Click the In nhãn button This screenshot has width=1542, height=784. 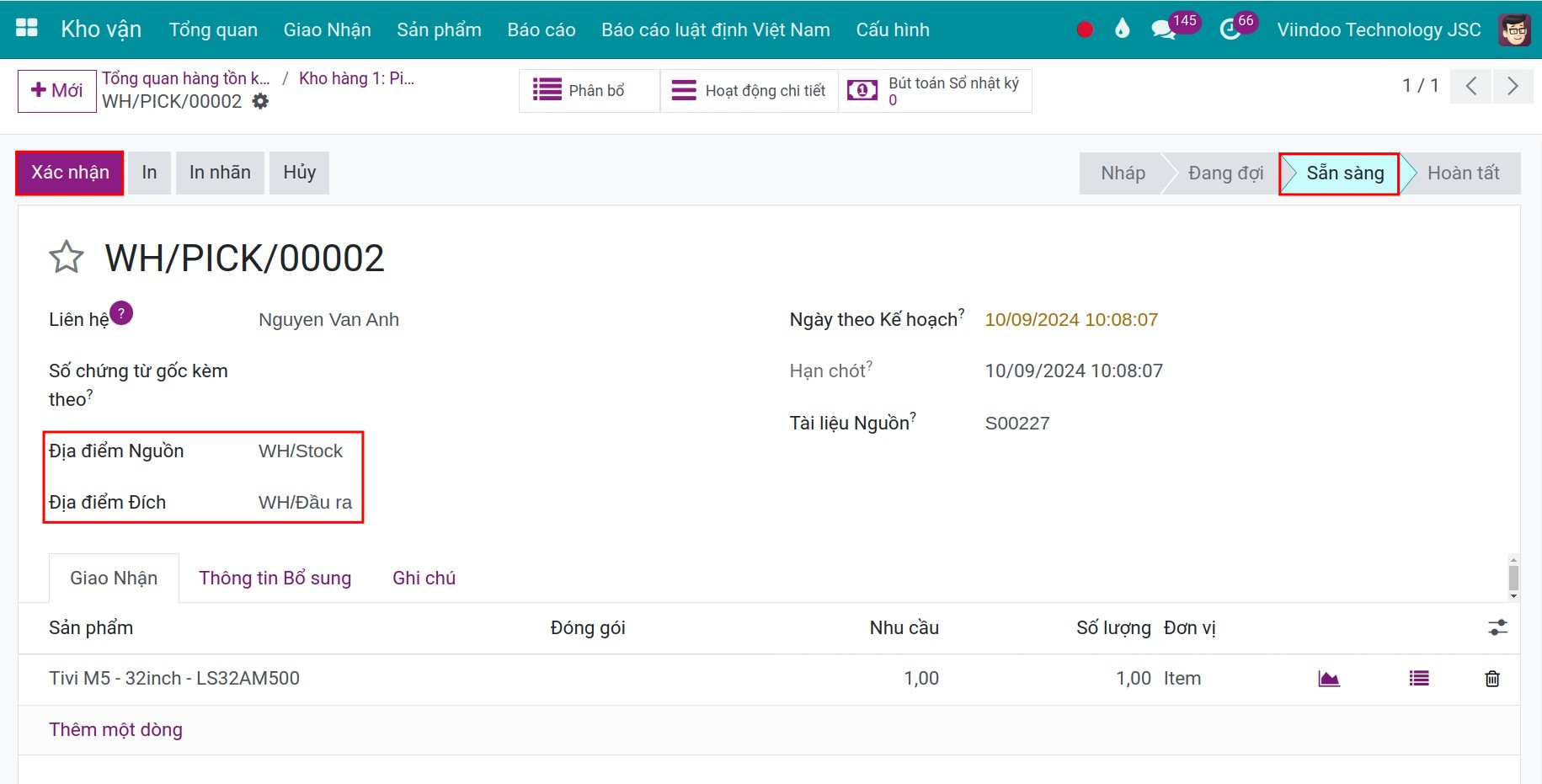click(x=220, y=173)
